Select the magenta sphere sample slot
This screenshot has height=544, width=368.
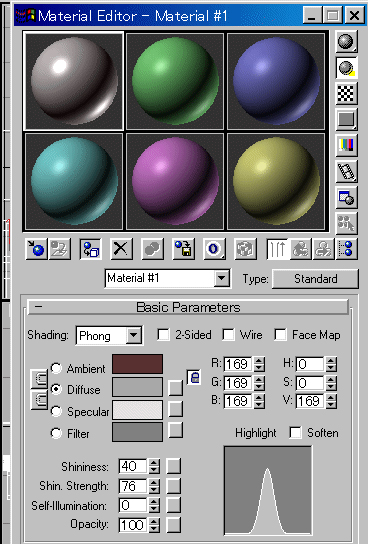(x=175, y=181)
